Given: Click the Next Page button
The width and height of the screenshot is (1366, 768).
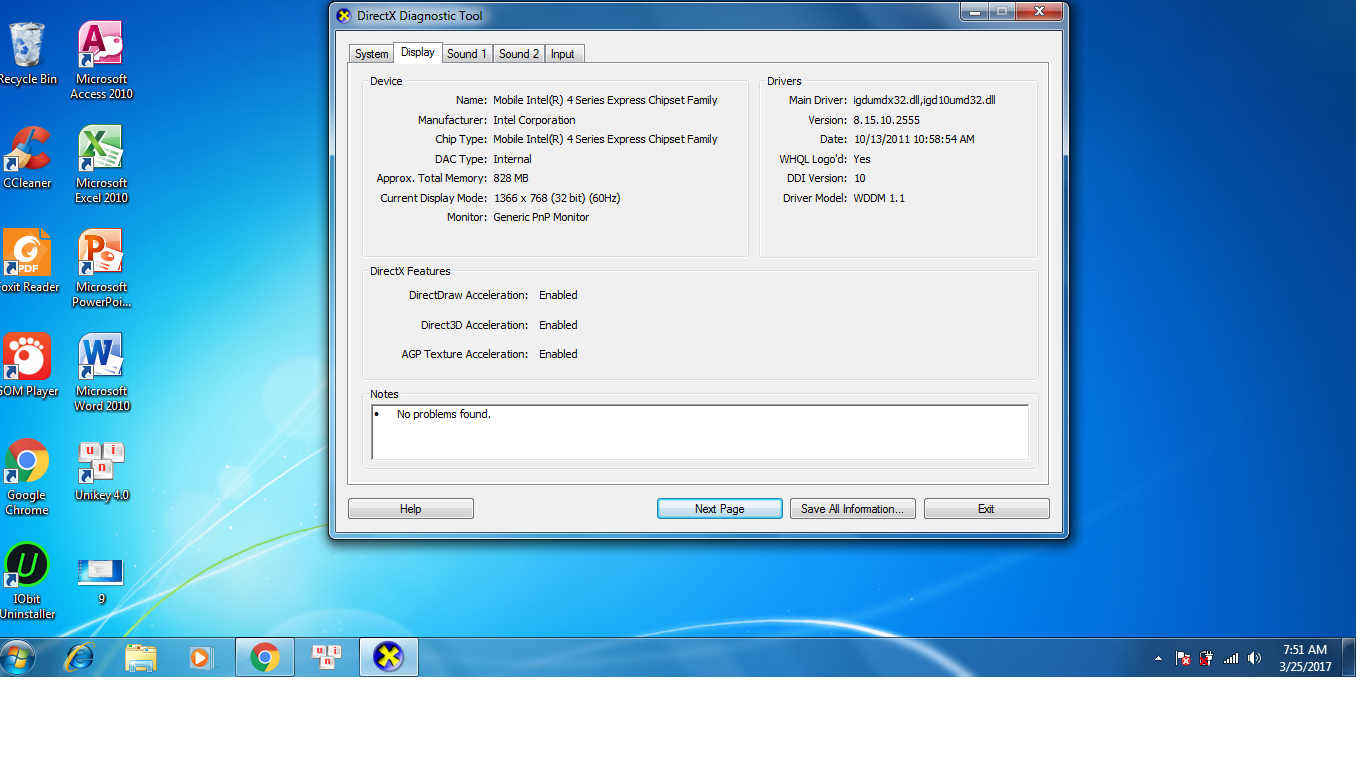Looking at the screenshot, I should (x=720, y=509).
